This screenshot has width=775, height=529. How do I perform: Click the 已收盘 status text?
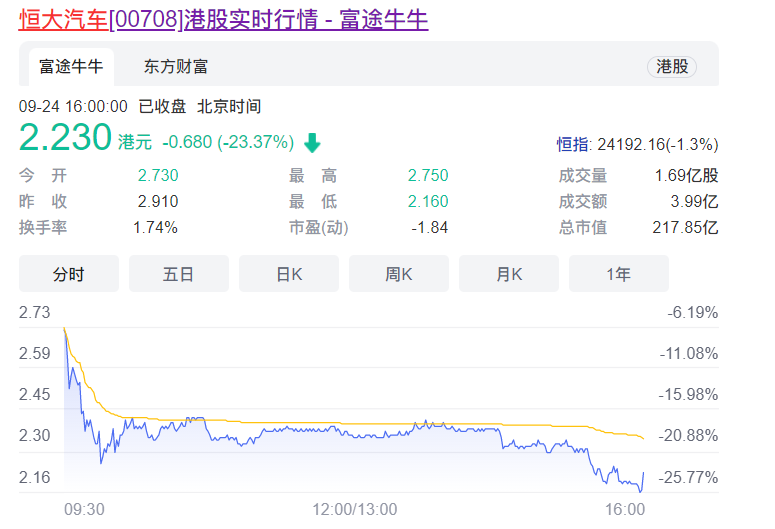pos(163,107)
